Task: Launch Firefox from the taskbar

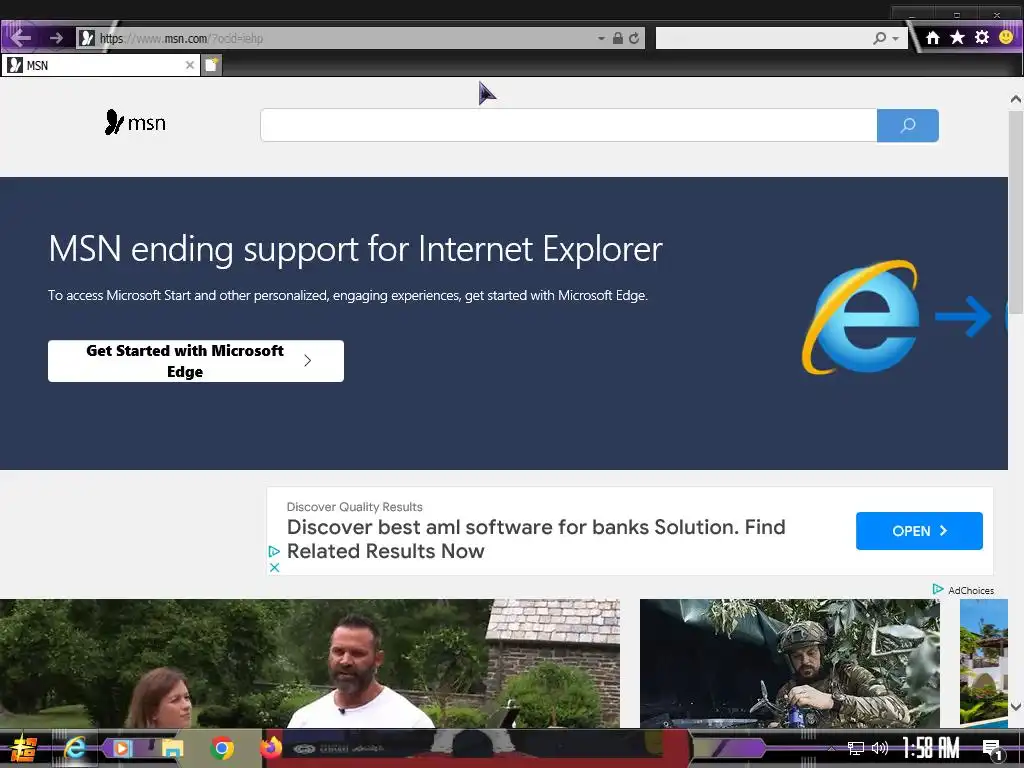Action: pyautogui.click(x=271, y=748)
